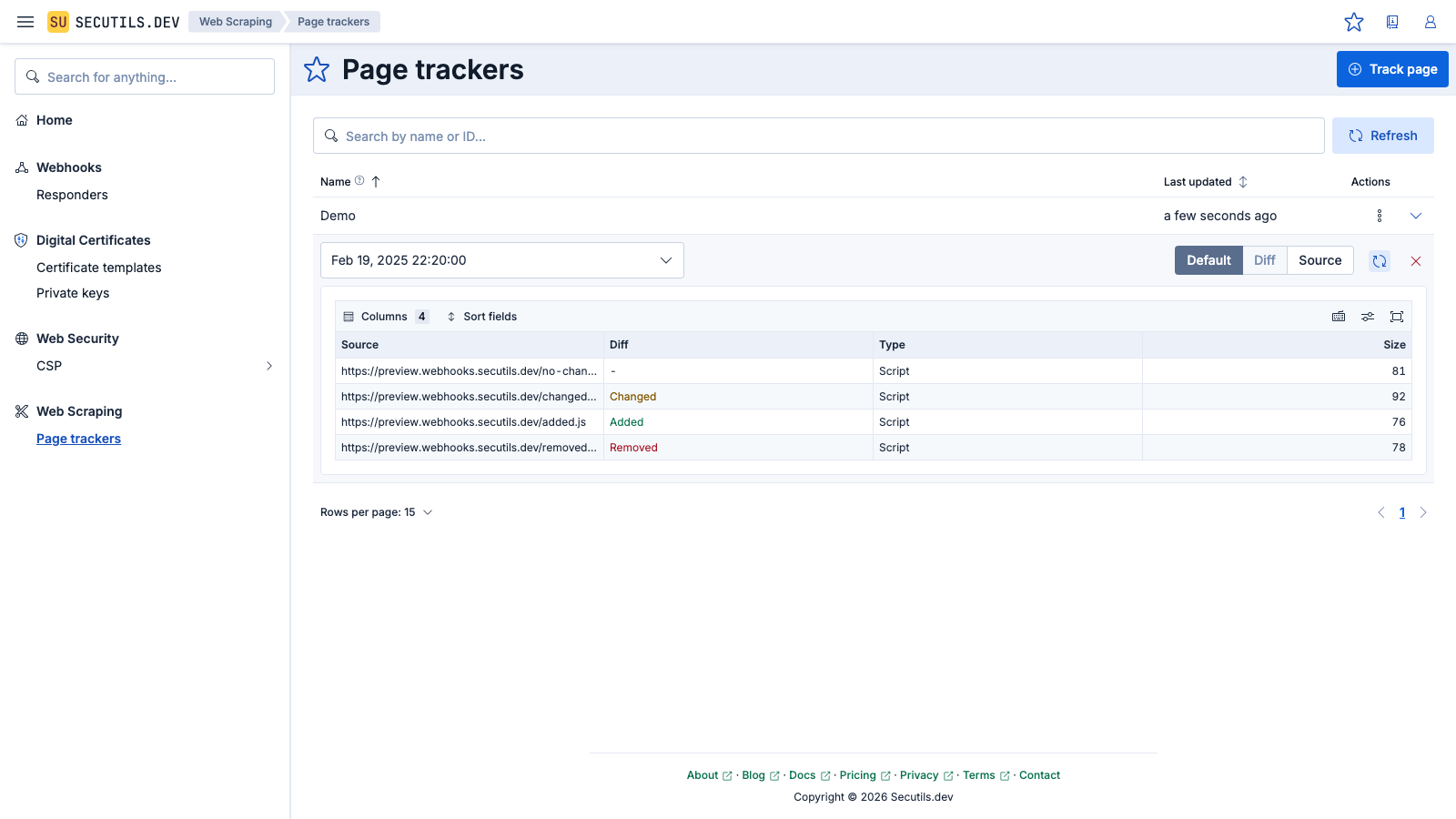Image resolution: width=1456 pixels, height=819 pixels.
Task: Open data grid display settings
Action: (x=1368, y=317)
